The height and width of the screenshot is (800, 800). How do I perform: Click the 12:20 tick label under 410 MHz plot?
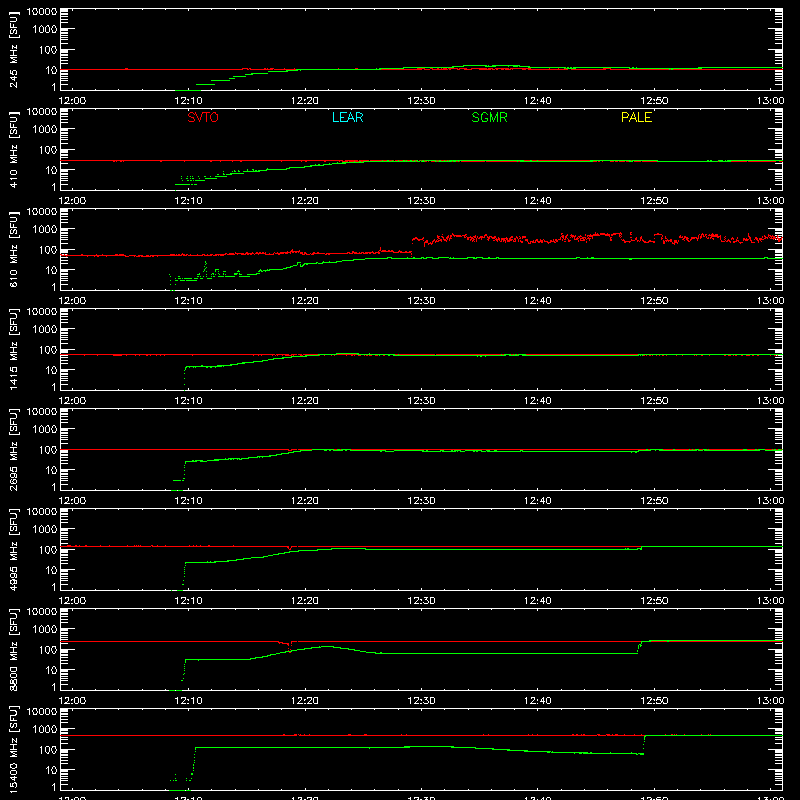pos(305,201)
